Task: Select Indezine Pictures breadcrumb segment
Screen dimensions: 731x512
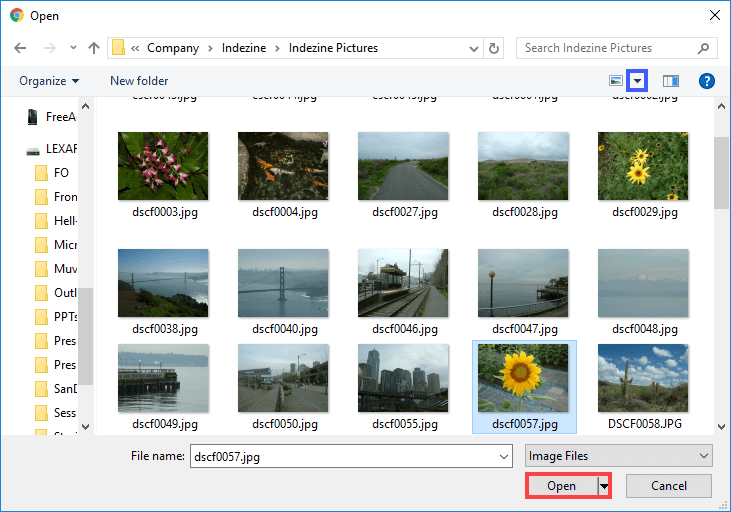Action: click(x=333, y=48)
